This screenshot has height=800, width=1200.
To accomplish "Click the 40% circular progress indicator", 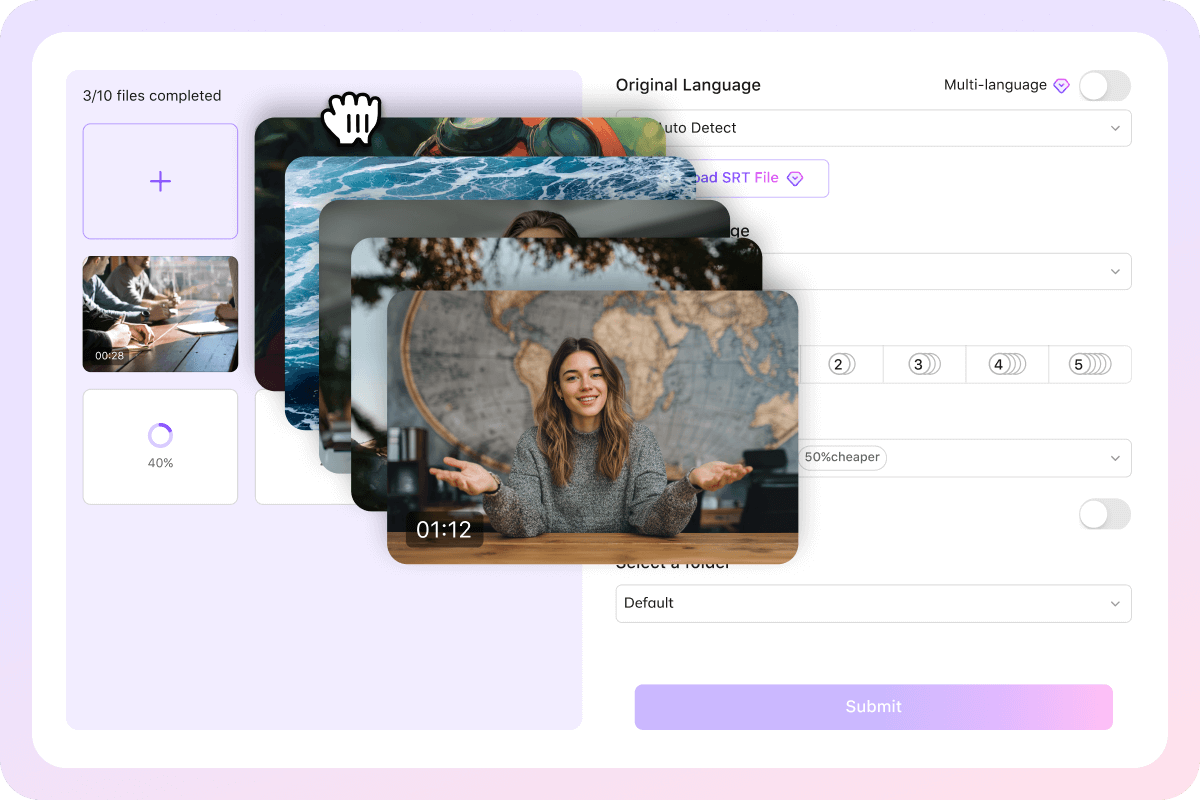I will click(x=160, y=434).
